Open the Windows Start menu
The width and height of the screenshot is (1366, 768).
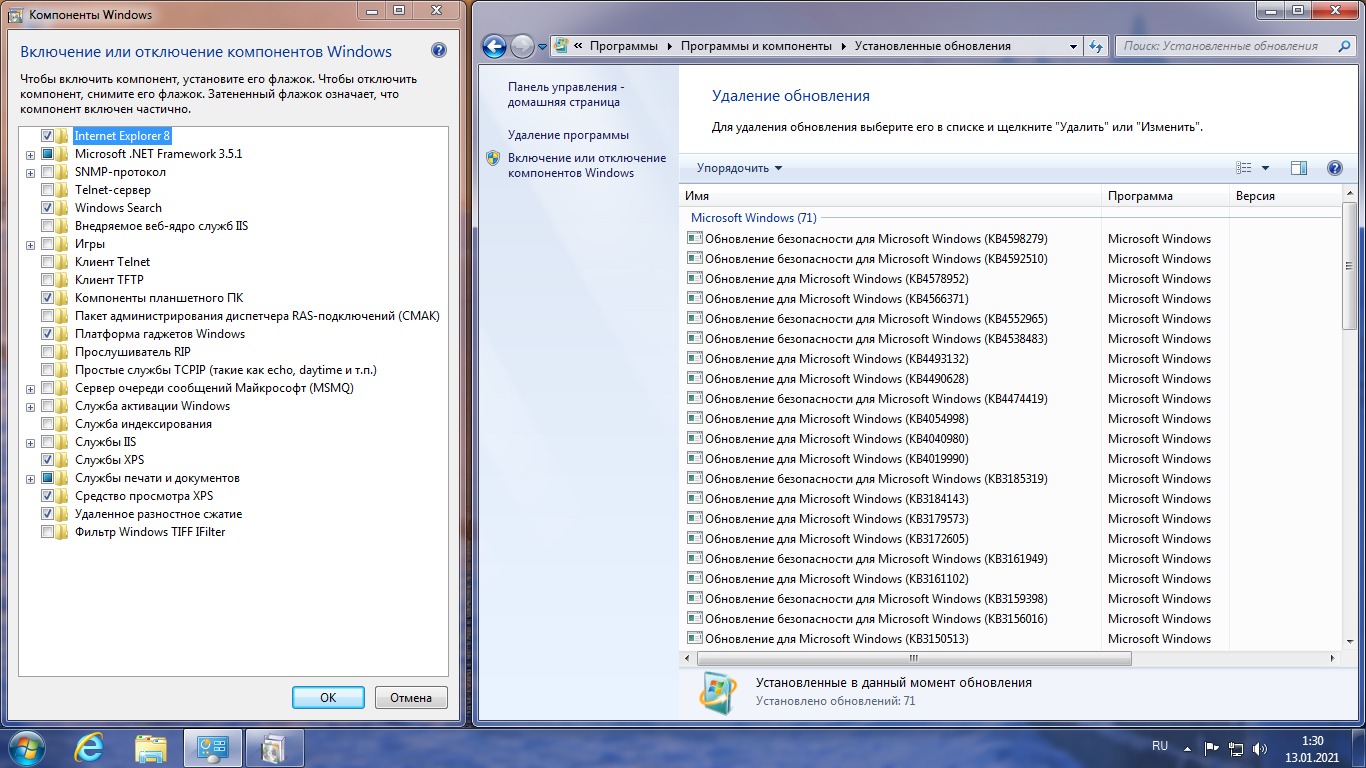coord(27,748)
